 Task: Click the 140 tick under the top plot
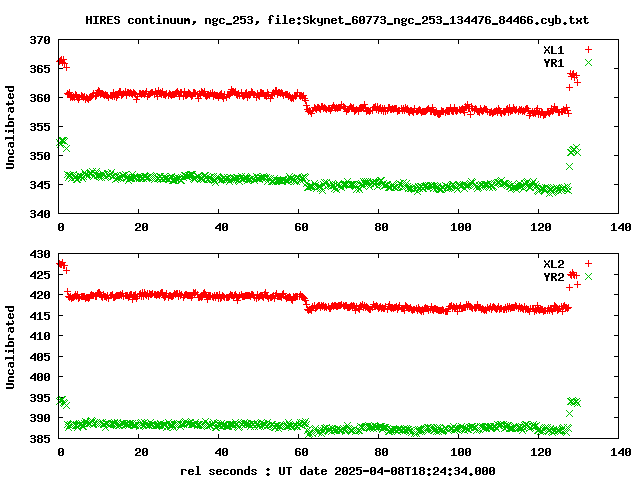pyautogui.click(x=620, y=227)
